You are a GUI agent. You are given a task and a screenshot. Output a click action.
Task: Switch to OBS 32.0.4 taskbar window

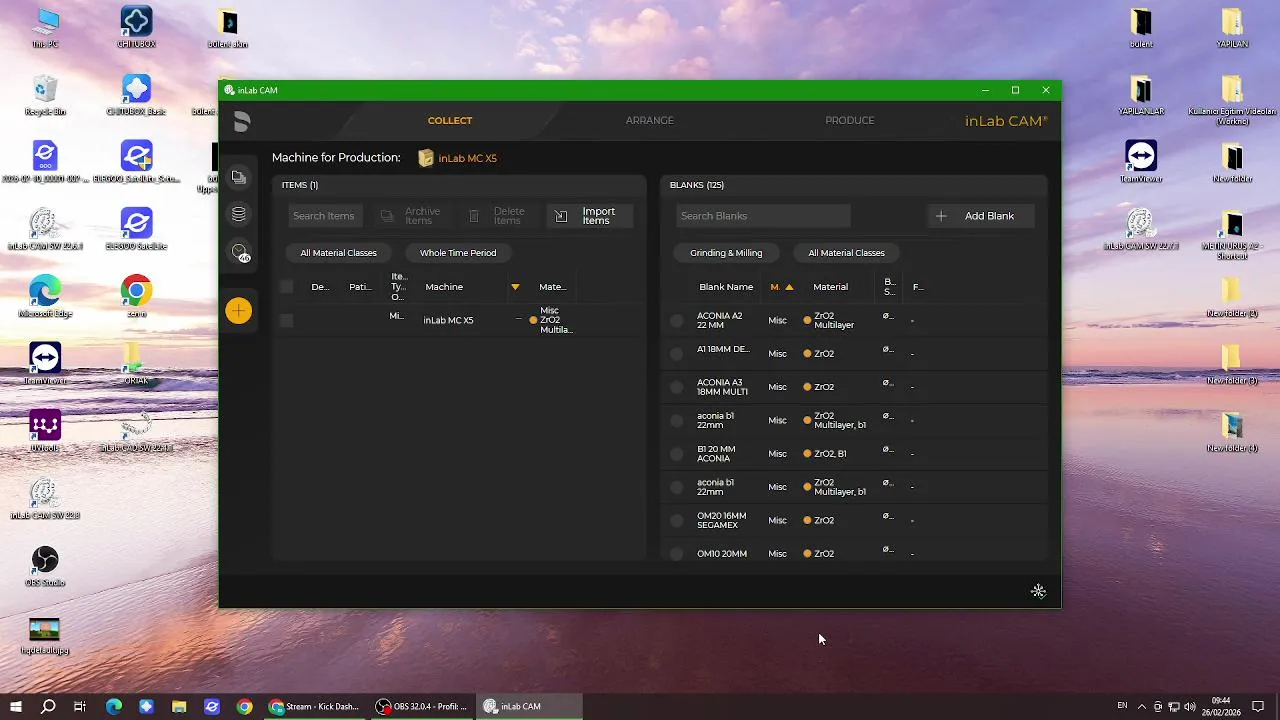pyautogui.click(x=421, y=706)
